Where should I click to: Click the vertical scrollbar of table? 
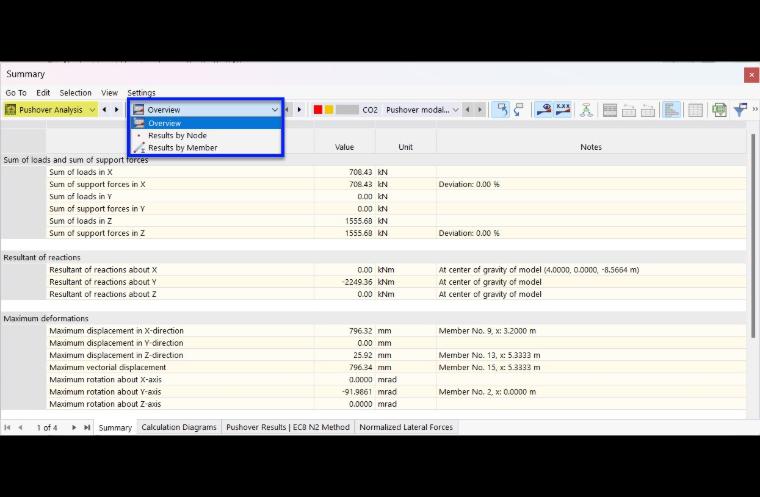(753, 235)
